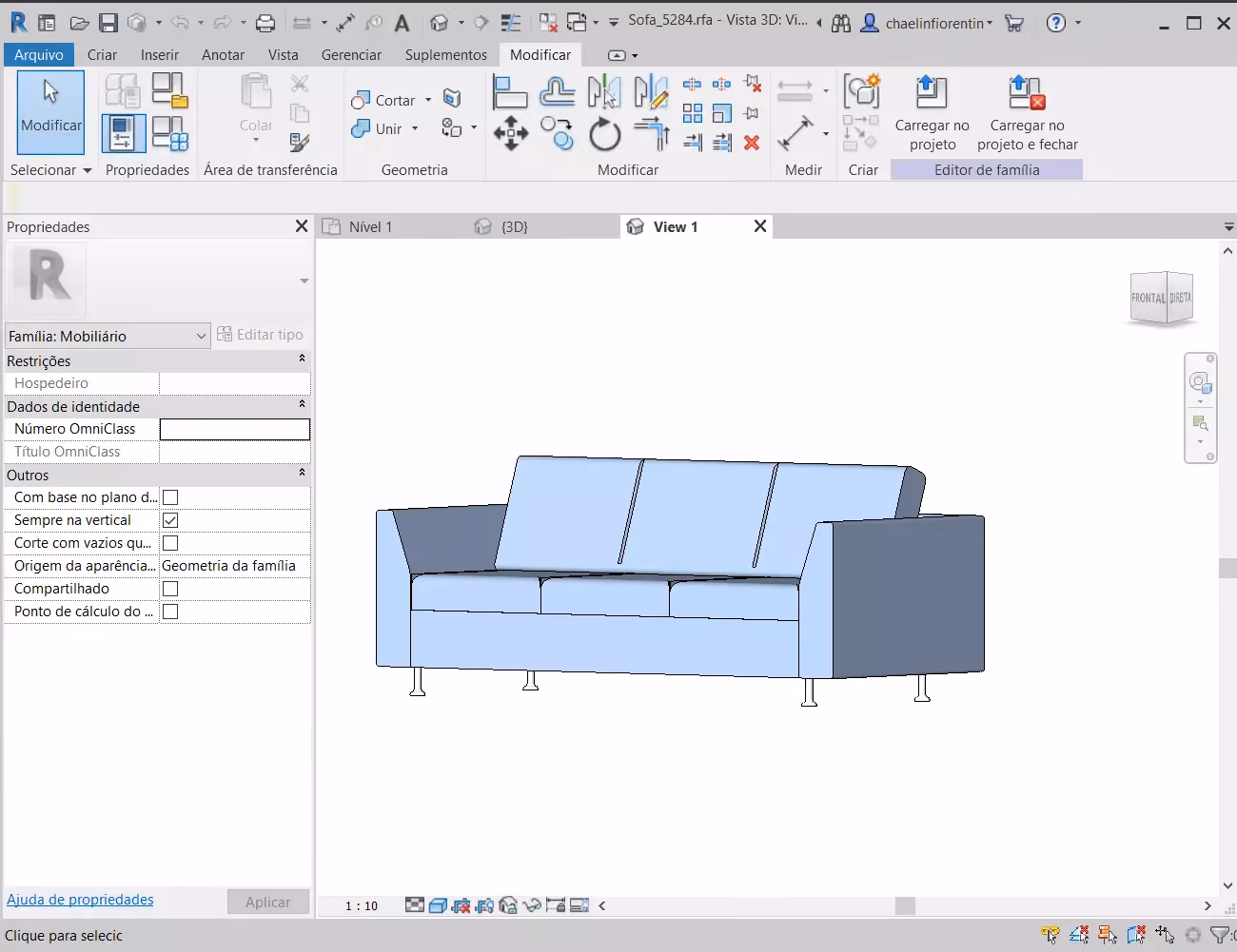Close the Propriedades panel

tap(302, 226)
